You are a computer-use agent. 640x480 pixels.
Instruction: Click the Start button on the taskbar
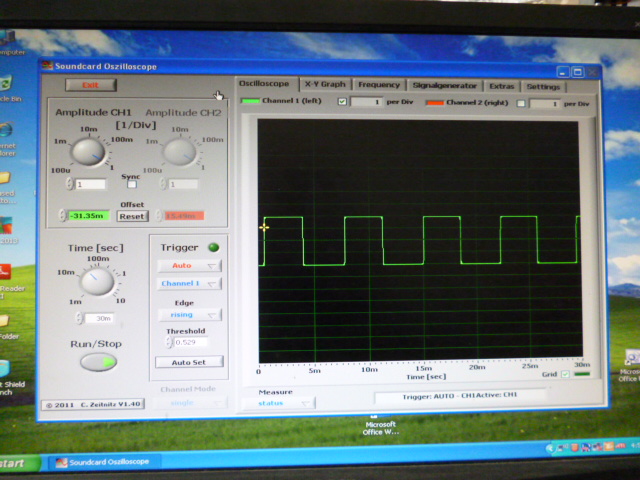point(20,463)
